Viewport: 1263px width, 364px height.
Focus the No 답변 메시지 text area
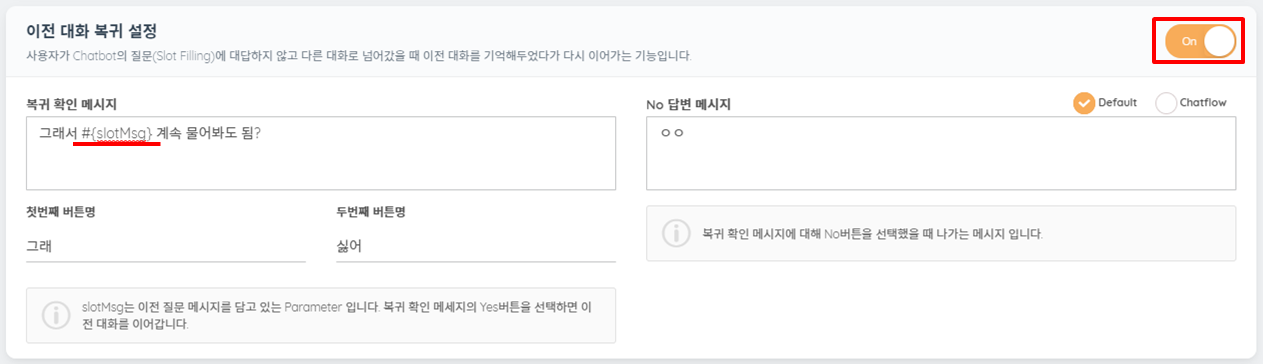click(941, 153)
